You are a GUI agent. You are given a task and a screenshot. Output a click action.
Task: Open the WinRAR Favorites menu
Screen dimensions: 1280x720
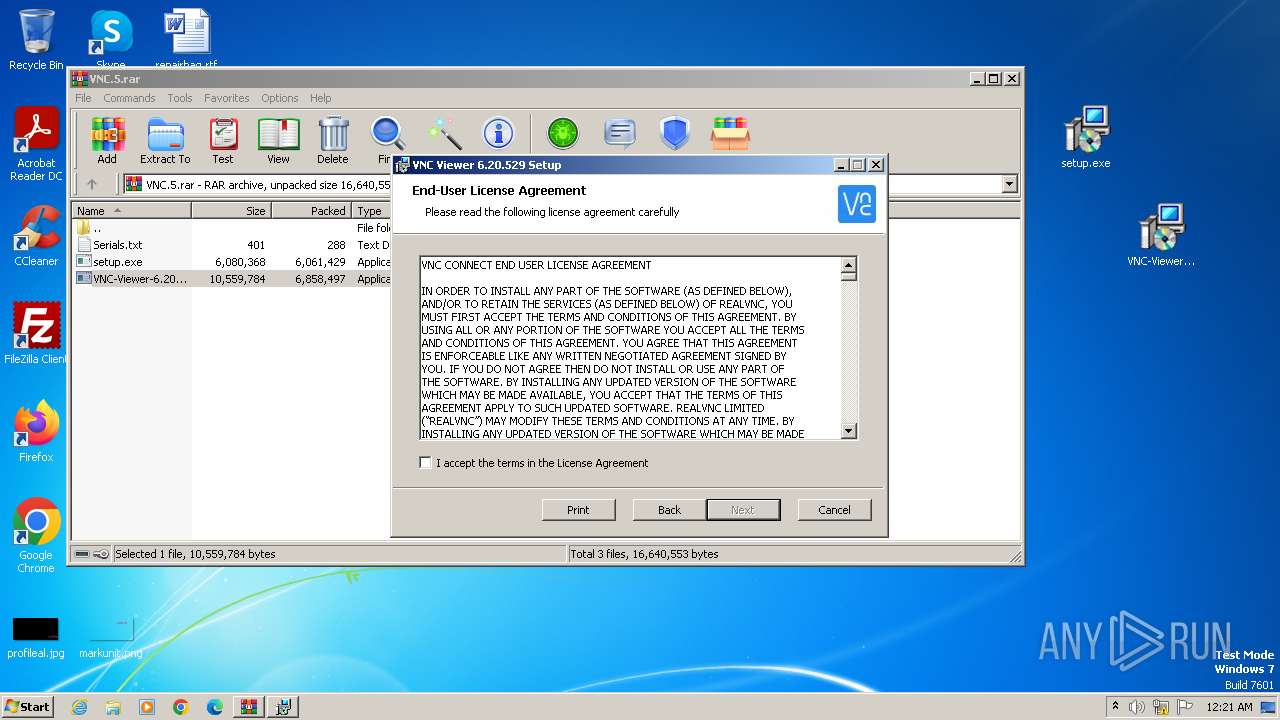pyautogui.click(x=227, y=98)
